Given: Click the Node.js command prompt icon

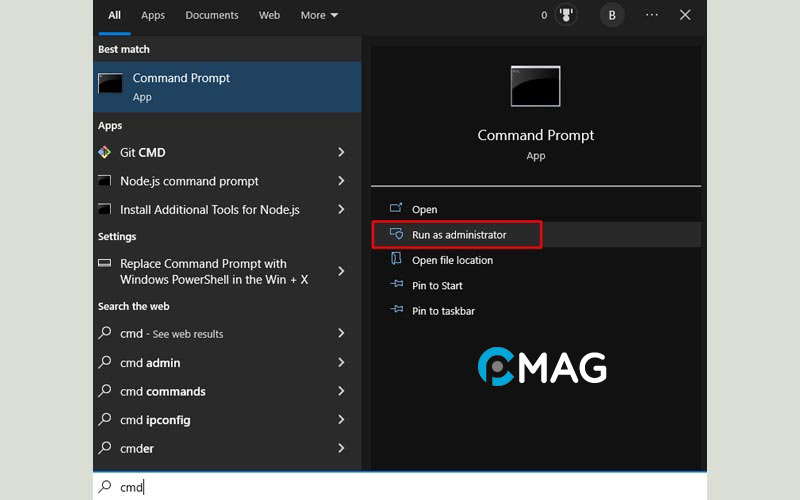Looking at the screenshot, I should pyautogui.click(x=104, y=181).
